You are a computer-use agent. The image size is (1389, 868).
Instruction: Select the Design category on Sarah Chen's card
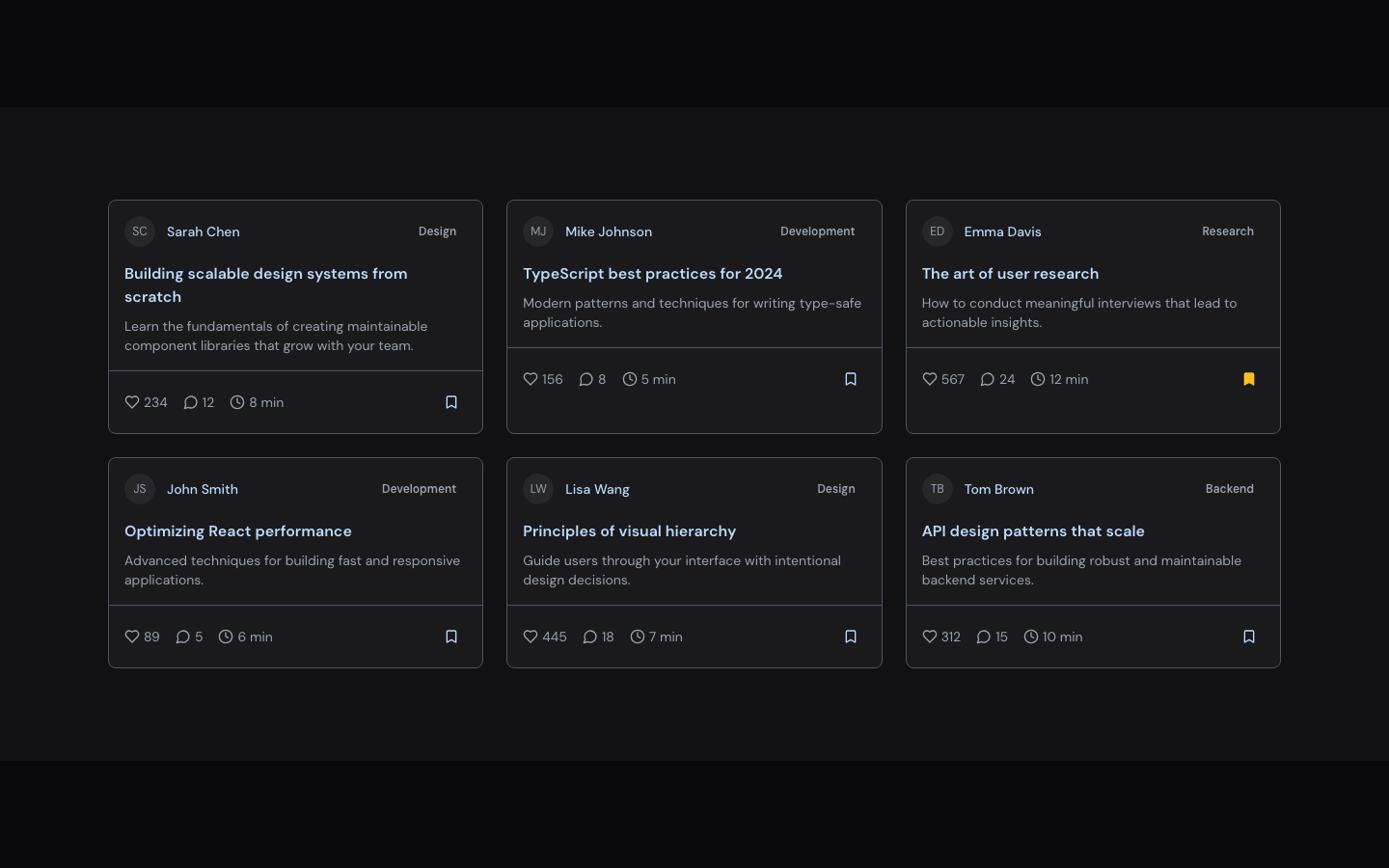[x=437, y=231]
